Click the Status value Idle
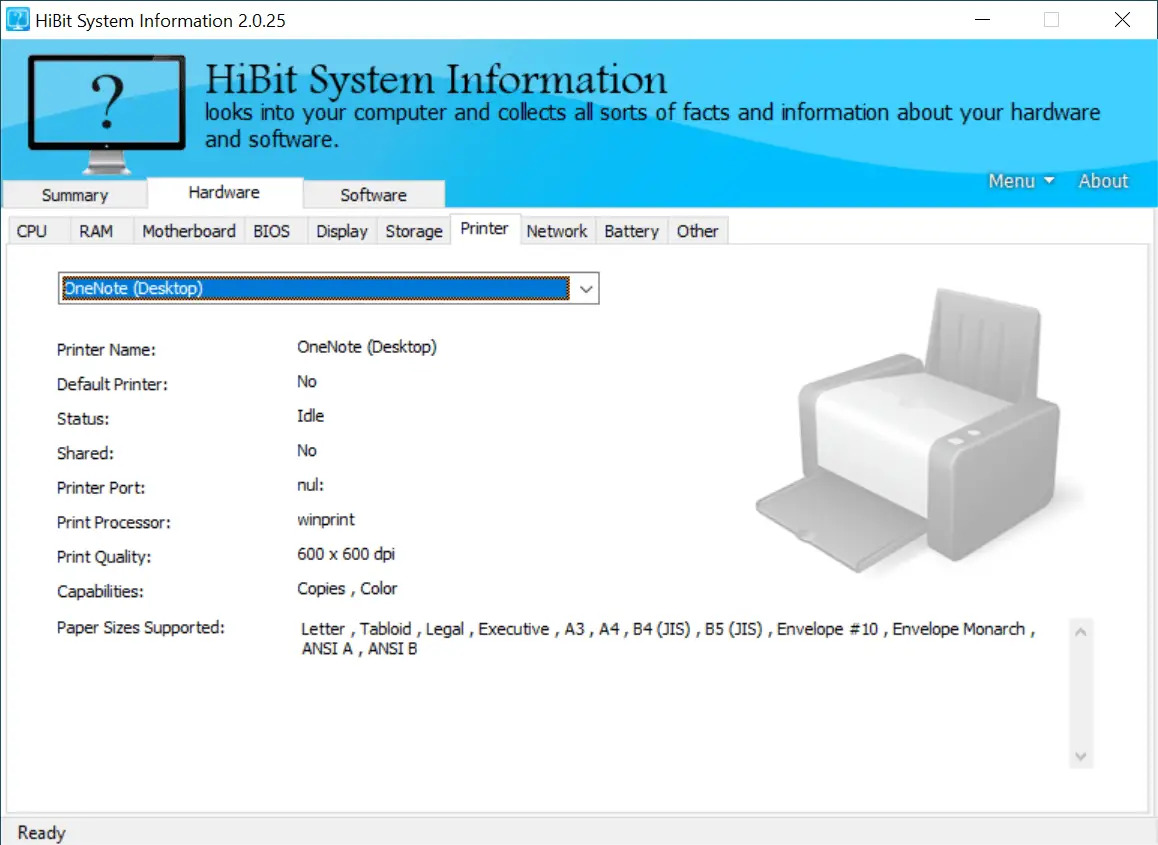Screen dimensions: 1158x845 click(x=310, y=416)
